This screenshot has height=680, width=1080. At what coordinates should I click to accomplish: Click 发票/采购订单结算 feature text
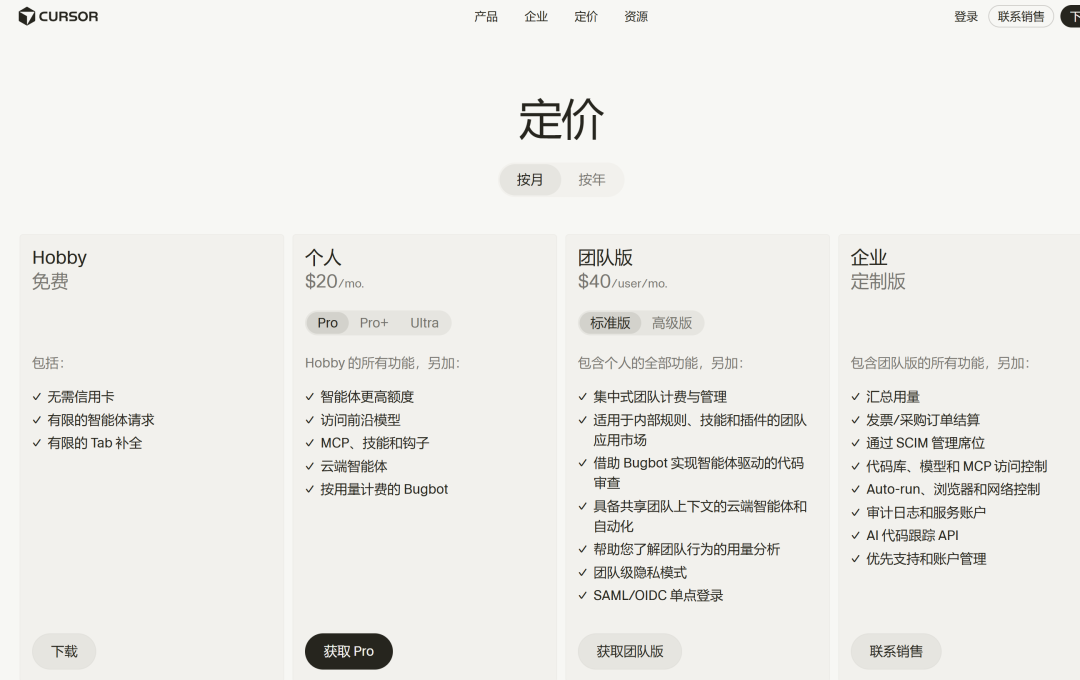tap(923, 420)
